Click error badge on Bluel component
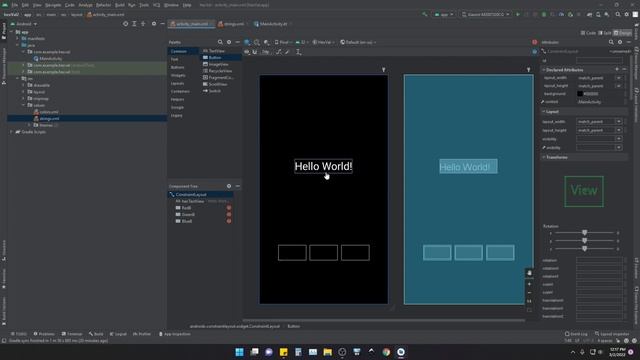Image resolution: width=640 pixels, height=360 pixels. [229, 221]
